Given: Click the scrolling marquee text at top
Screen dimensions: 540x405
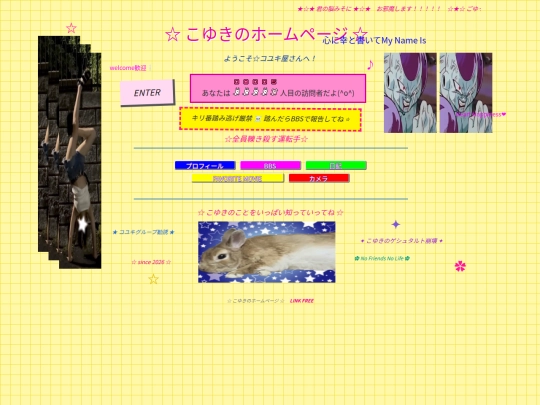Looking at the screenshot, I should click(390, 9).
